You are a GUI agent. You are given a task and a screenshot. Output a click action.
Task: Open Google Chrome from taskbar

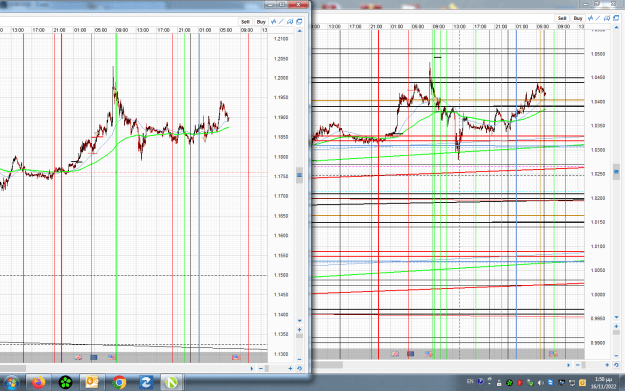point(119,383)
